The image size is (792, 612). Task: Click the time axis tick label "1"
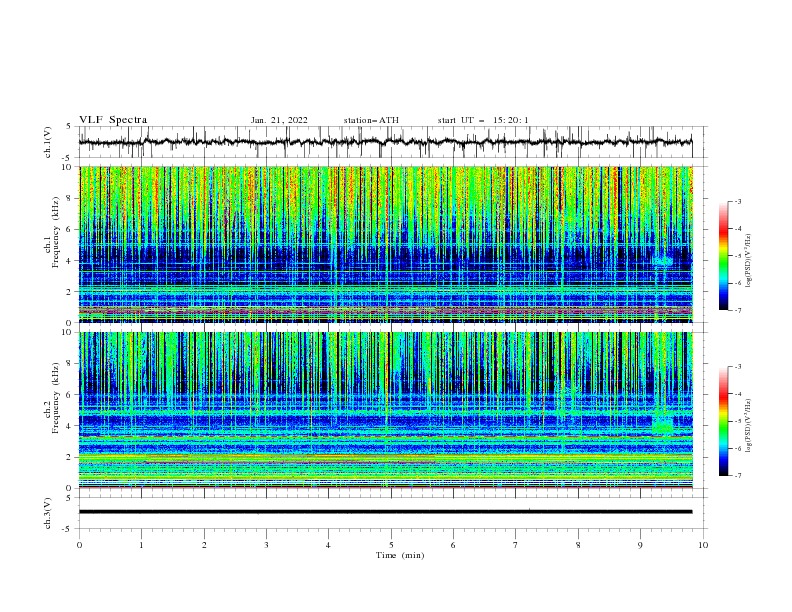coord(141,545)
